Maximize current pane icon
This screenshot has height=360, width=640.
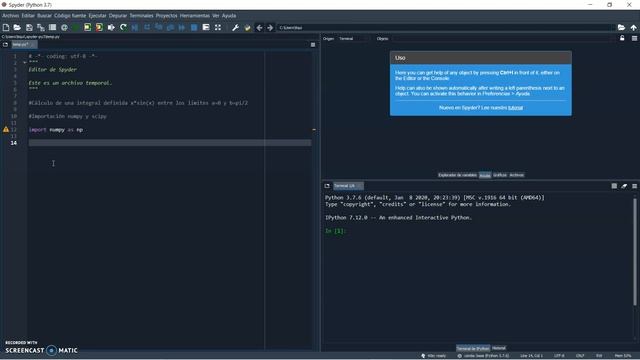click(x=206, y=27)
